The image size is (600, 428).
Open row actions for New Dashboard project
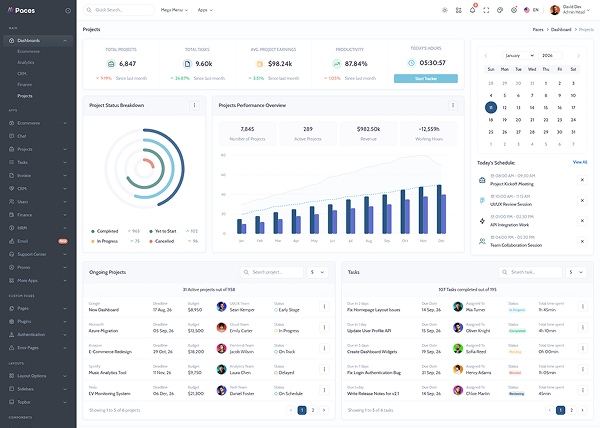point(323,306)
